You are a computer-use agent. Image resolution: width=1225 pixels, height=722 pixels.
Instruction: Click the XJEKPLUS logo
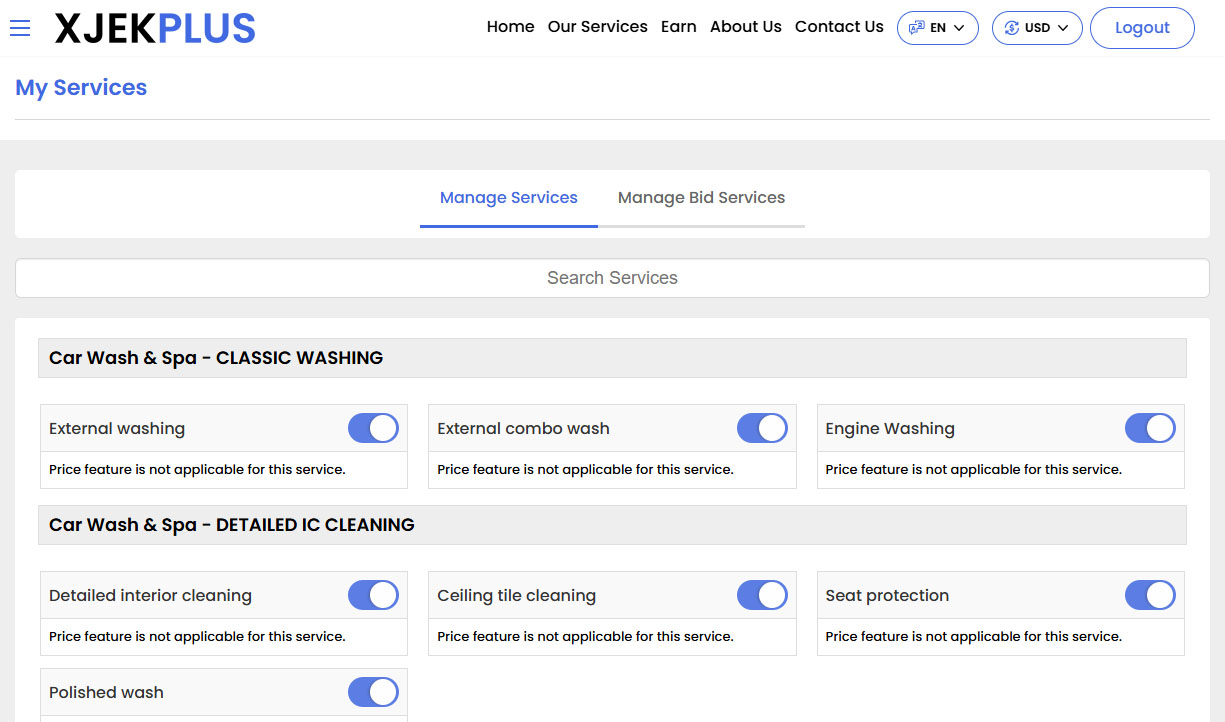tap(155, 28)
